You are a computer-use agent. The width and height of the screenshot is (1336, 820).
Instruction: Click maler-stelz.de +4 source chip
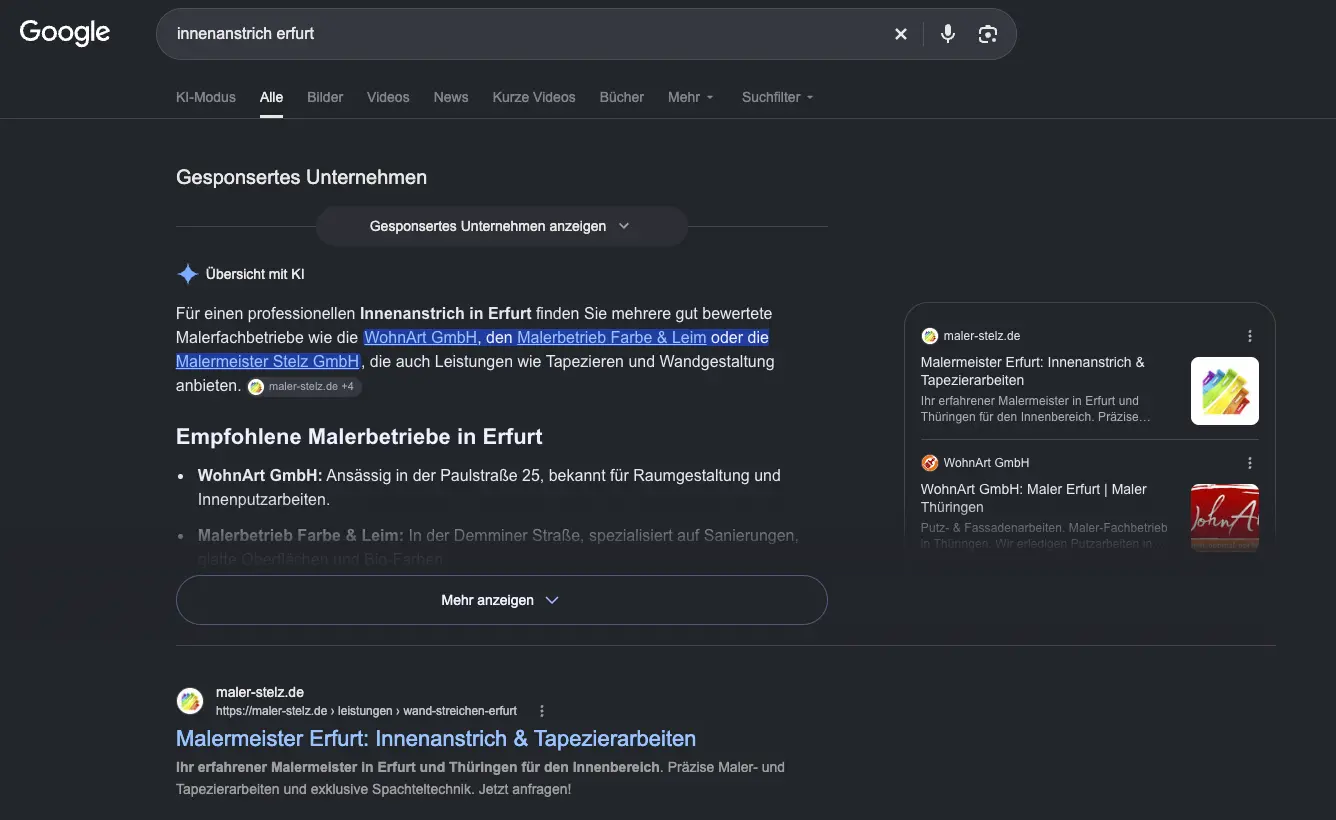(x=304, y=386)
